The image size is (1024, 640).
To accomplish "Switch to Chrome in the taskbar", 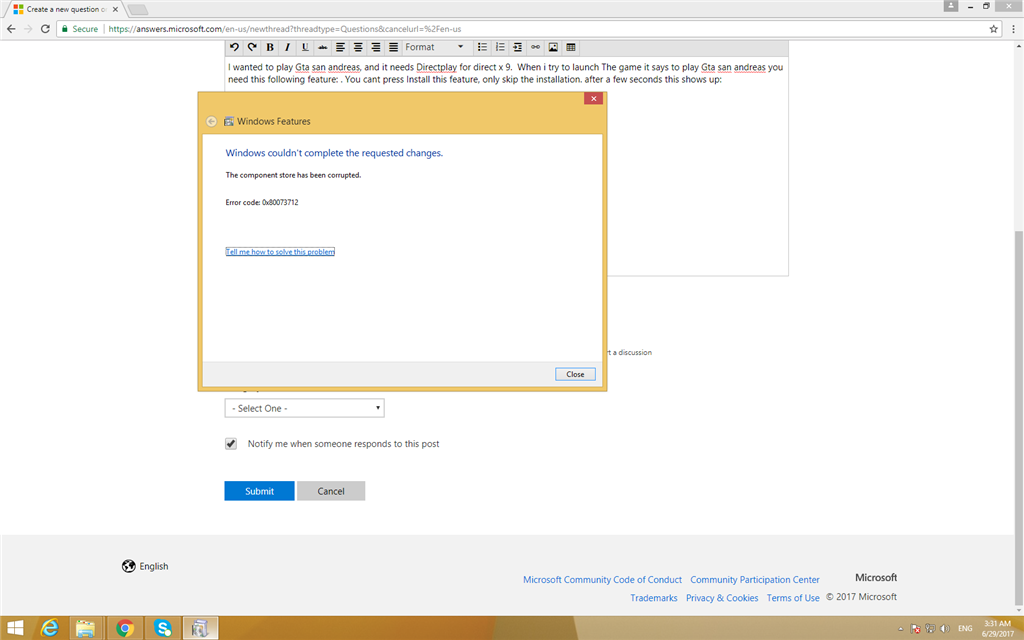I will click(124, 628).
